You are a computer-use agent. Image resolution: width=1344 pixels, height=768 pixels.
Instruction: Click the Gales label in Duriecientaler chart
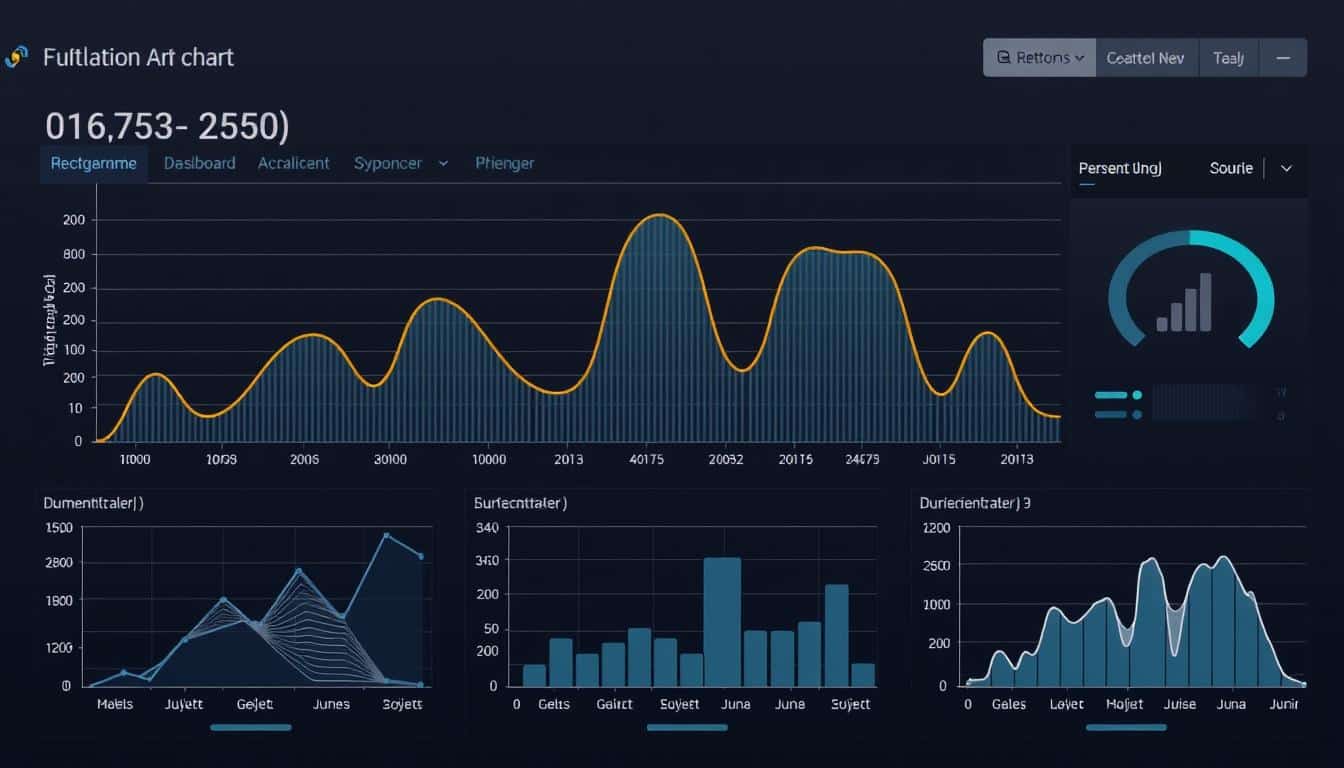point(1009,704)
